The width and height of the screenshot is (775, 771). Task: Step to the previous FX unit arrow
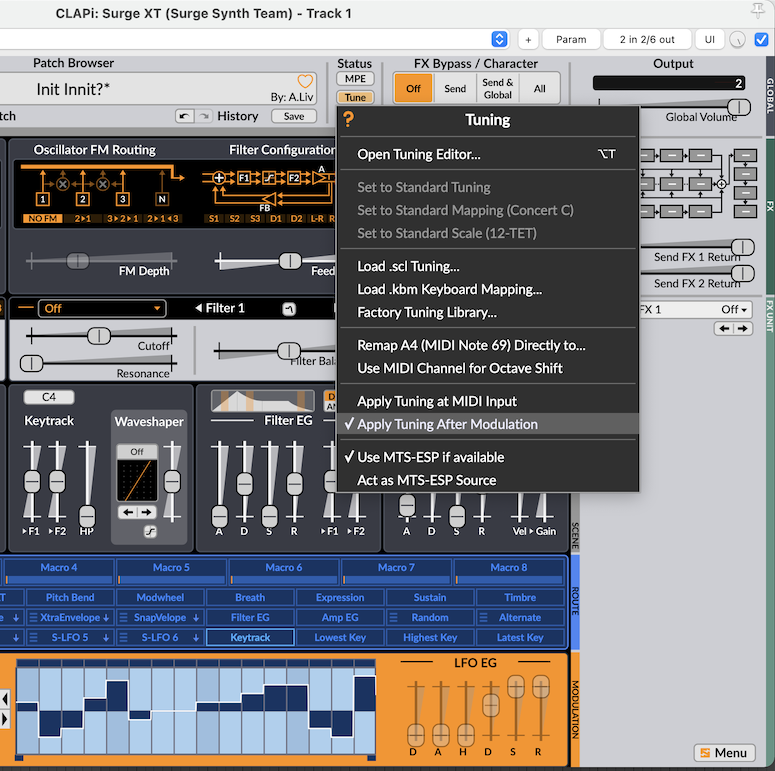pos(724,329)
